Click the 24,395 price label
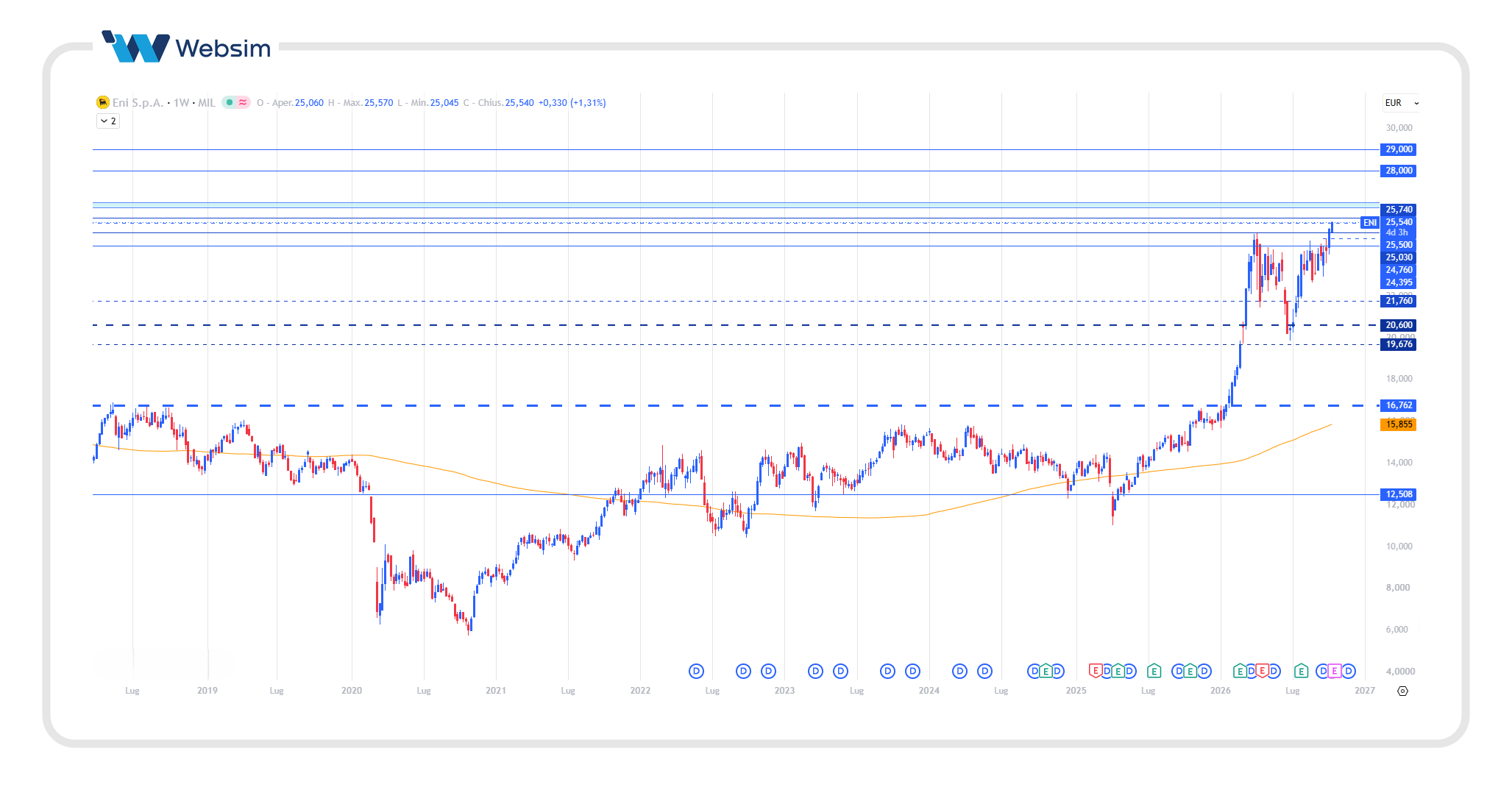The image size is (1512, 790). (x=1398, y=282)
